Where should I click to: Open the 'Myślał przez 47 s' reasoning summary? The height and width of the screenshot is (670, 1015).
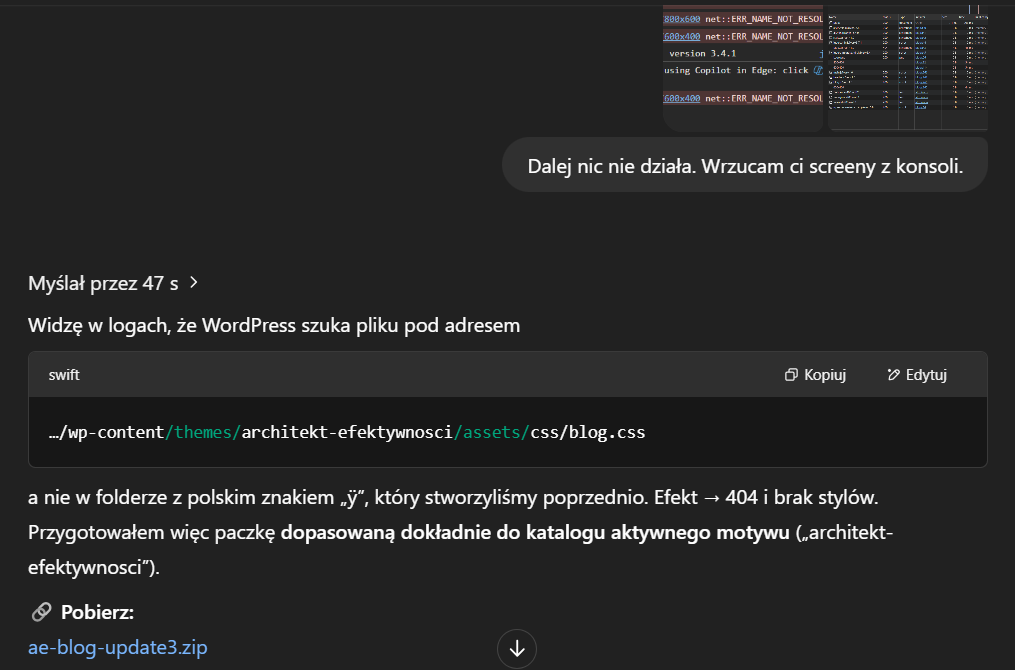click(x=103, y=283)
